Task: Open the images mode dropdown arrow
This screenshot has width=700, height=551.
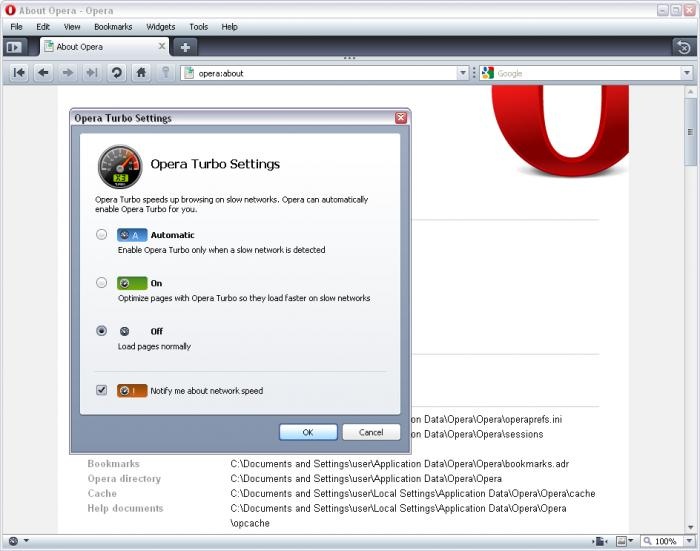Action: point(631,541)
